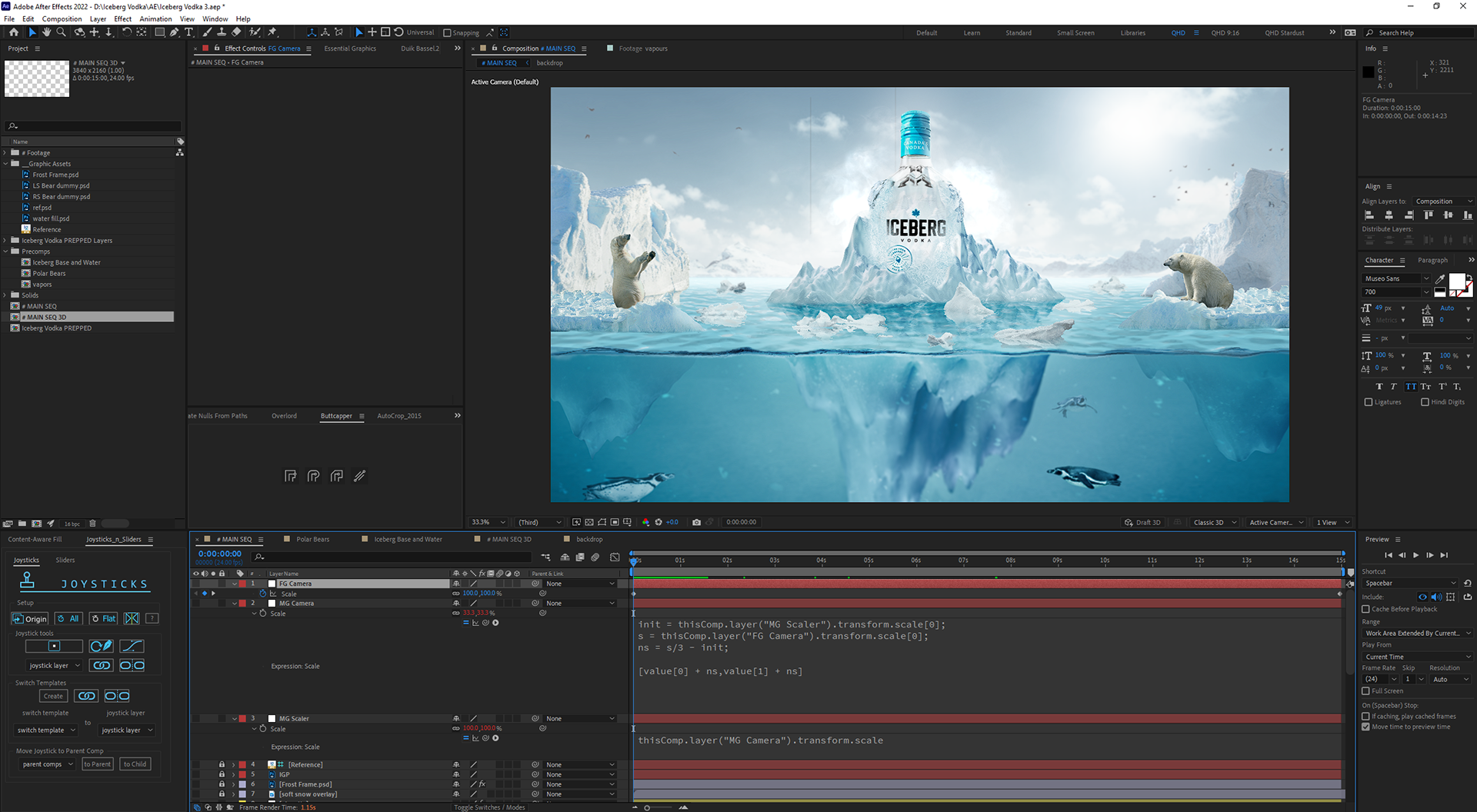1477x812 pixels.
Task: Open the Effect menu
Action: click(x=122, y=18)
